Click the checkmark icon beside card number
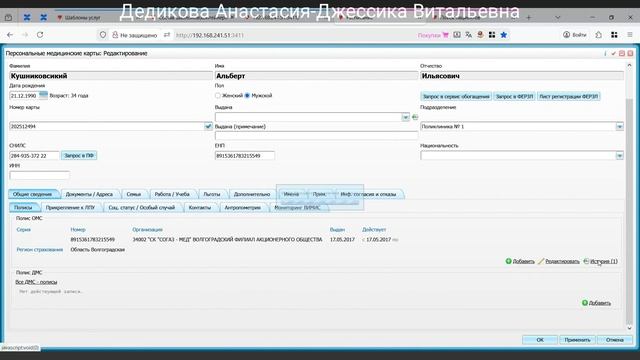 pos(208,127)
